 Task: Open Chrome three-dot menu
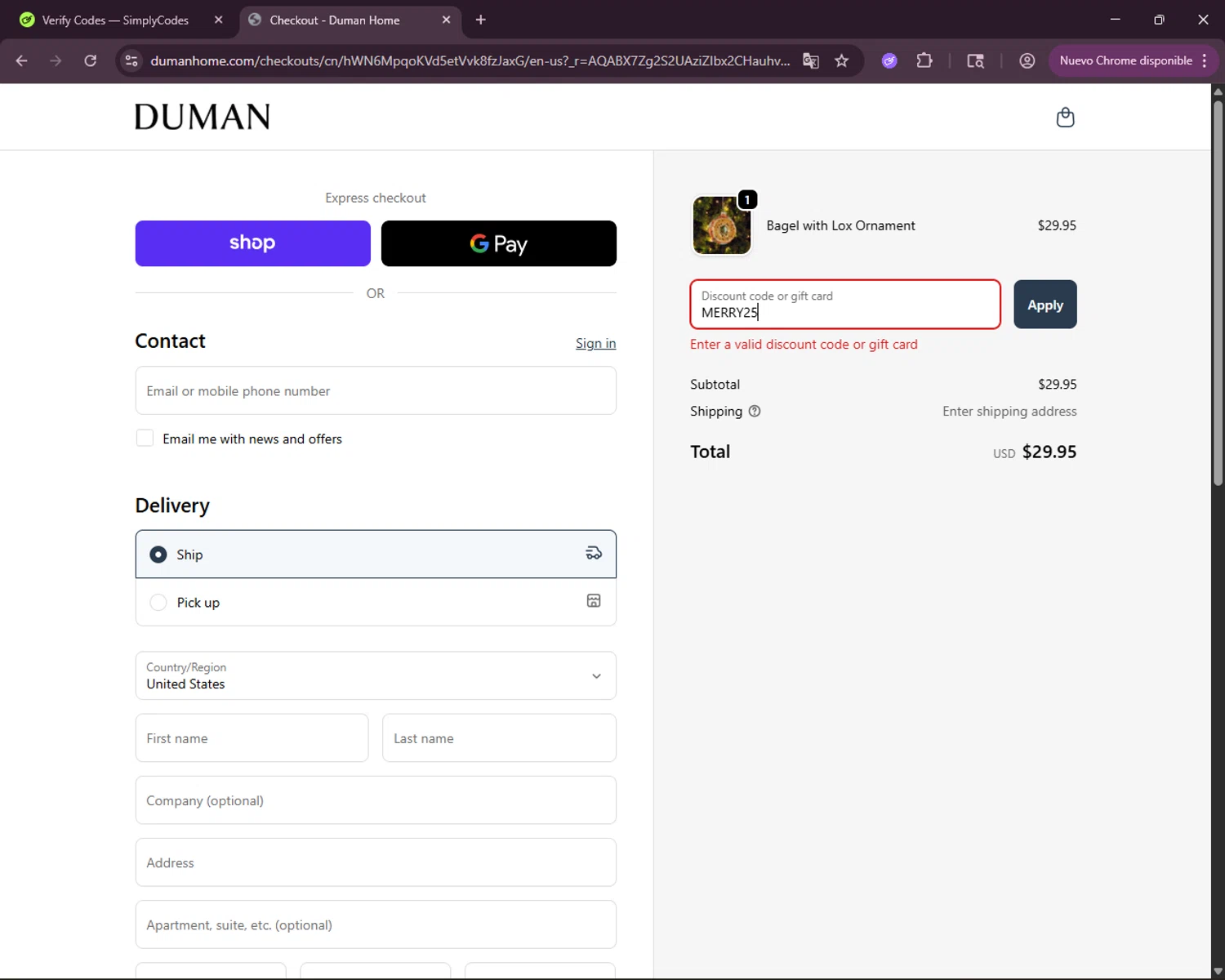click(x=1205, y=60)
